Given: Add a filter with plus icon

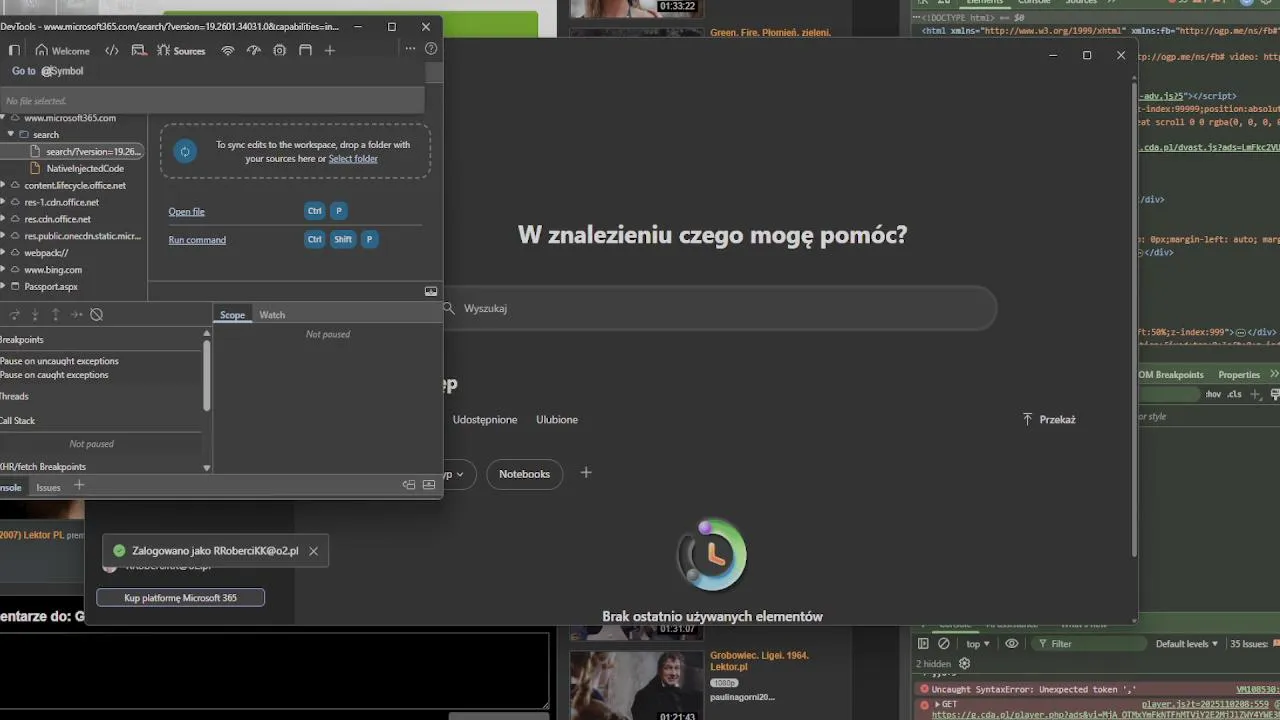Looking at the screenshot, I should pos(586,473).
